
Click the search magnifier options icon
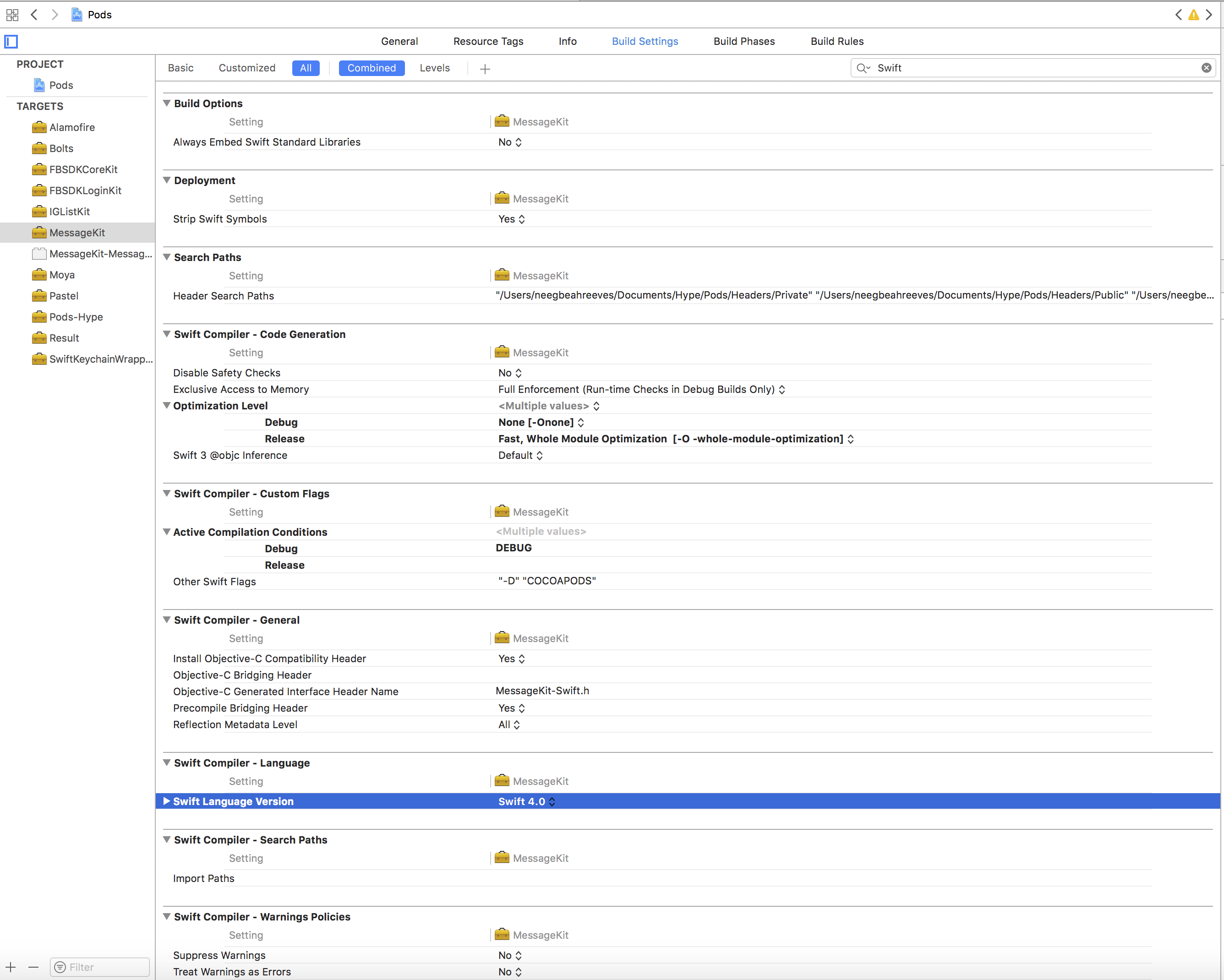pos(863,68)
